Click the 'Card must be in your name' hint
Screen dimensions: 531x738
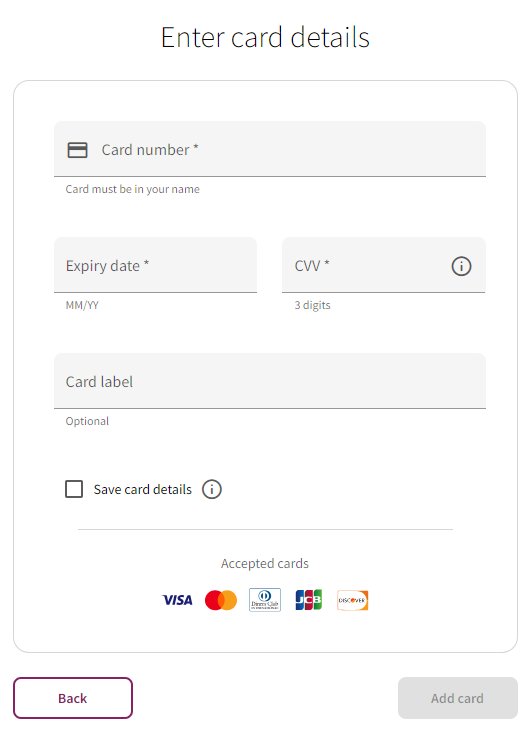click(x=132, y=189)
